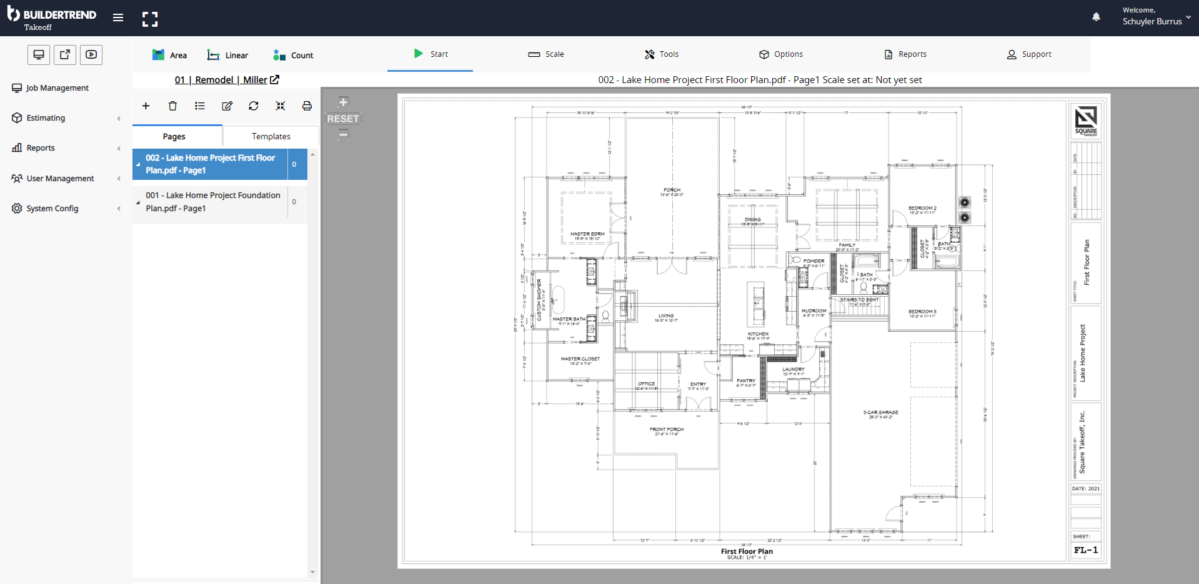Toggle fullscreen mode icon in header
1199x584 pixels.
point(150,18)
